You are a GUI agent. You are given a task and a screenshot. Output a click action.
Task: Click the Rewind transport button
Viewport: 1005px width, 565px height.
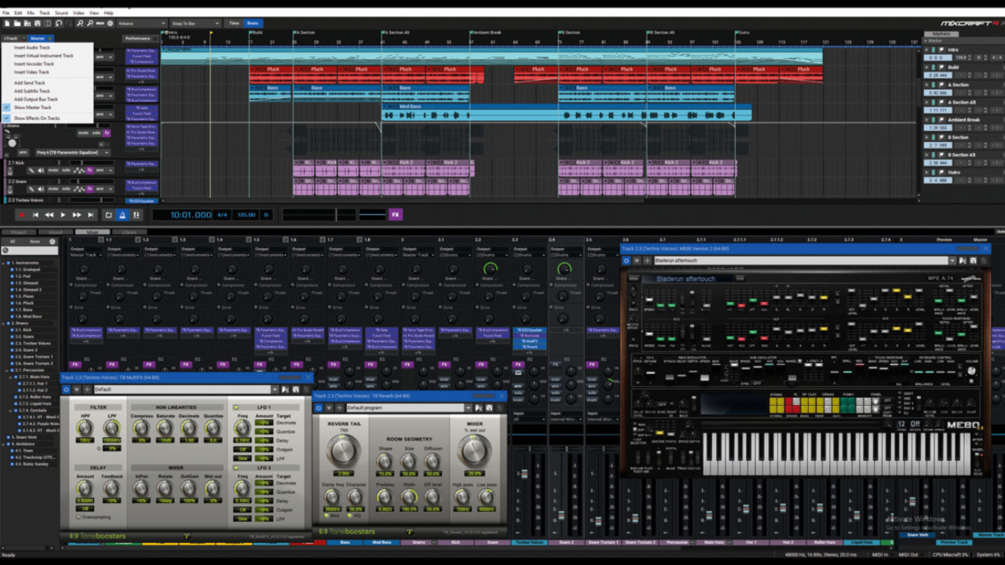(x=49, y=215)
